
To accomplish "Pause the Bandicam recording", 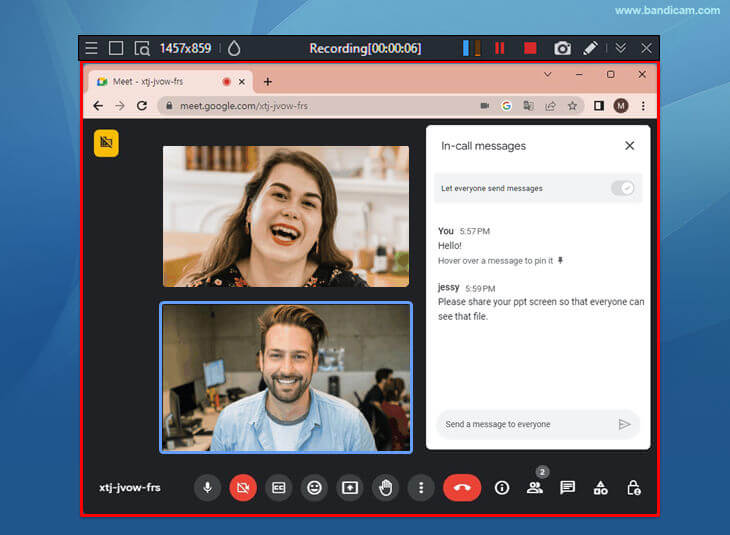I will click(500, 48).
